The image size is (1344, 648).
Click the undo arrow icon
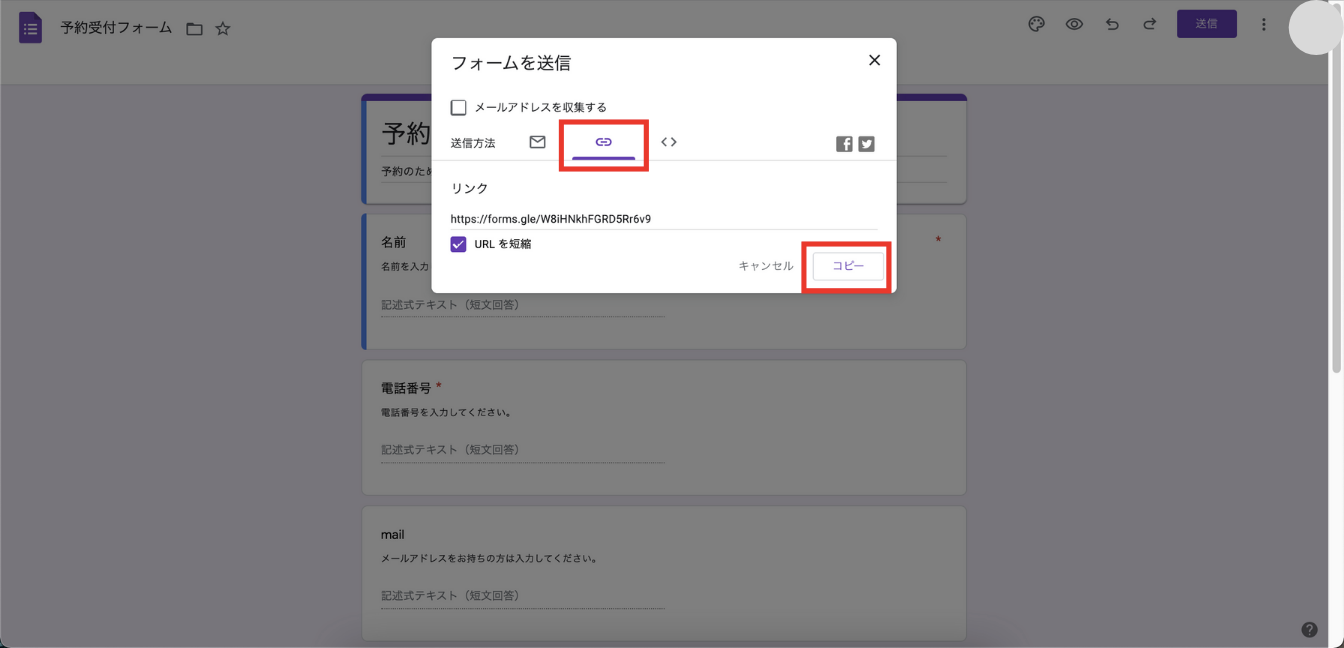click(x=1112, y=23)
